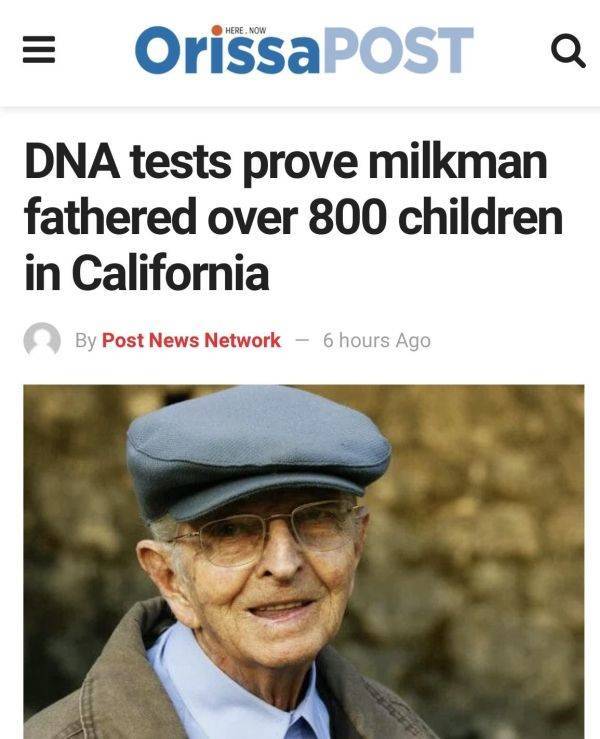Click the '6 hours Ago' timestamp
This screenshot has height=739, width=600.
point(377,340)
